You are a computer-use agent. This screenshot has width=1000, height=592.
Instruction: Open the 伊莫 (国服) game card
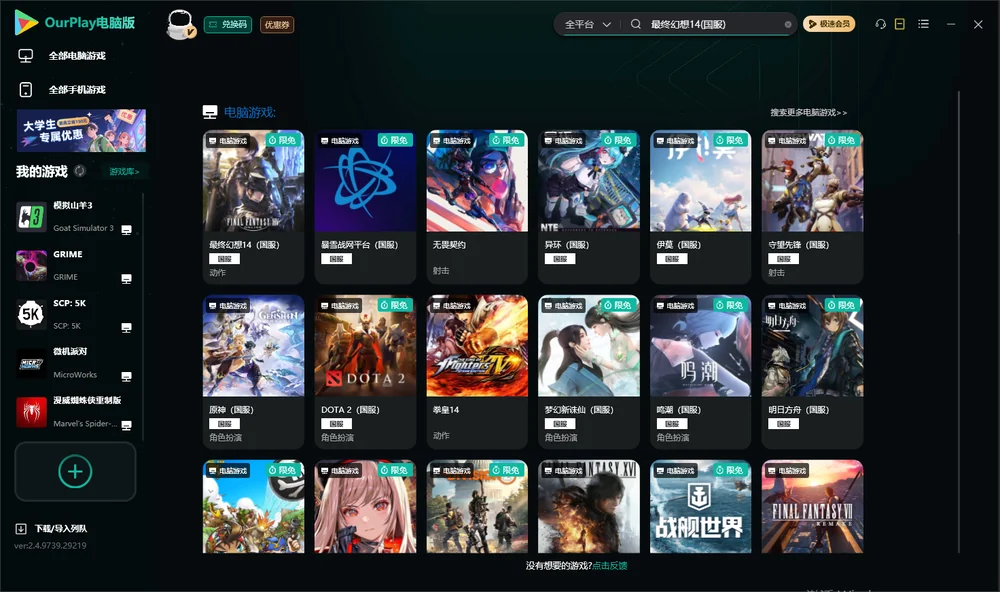coord(700,207)
